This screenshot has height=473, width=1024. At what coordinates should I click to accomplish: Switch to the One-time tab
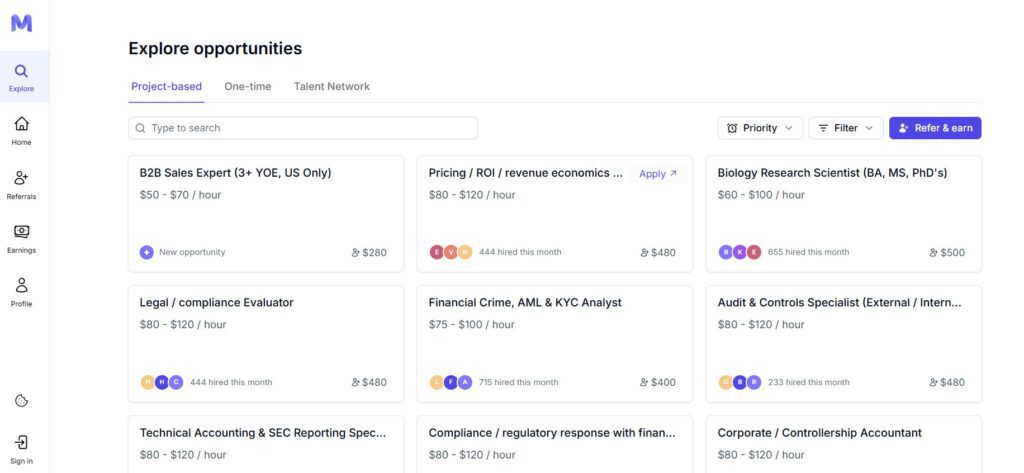click(x=248, y=86)
